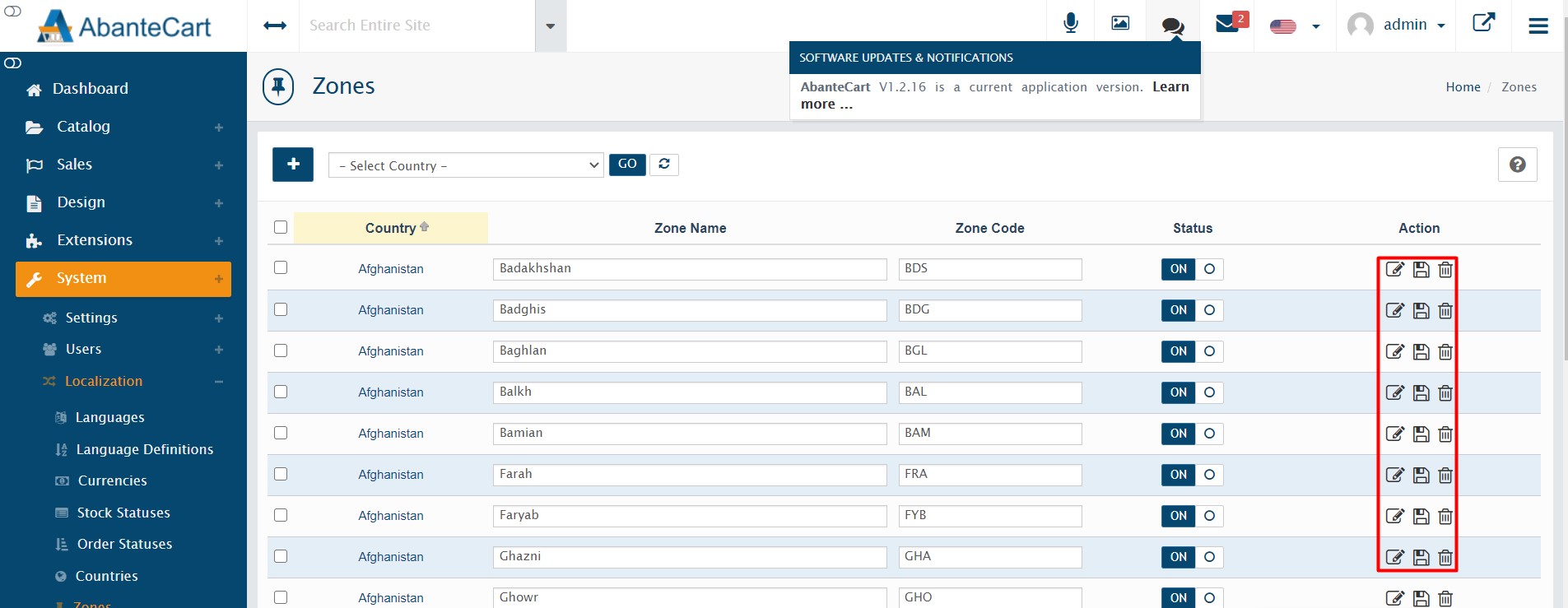Save the Ghowr zone row
The height and width of the screenshot is (608, 1568).
point(1421,598)
